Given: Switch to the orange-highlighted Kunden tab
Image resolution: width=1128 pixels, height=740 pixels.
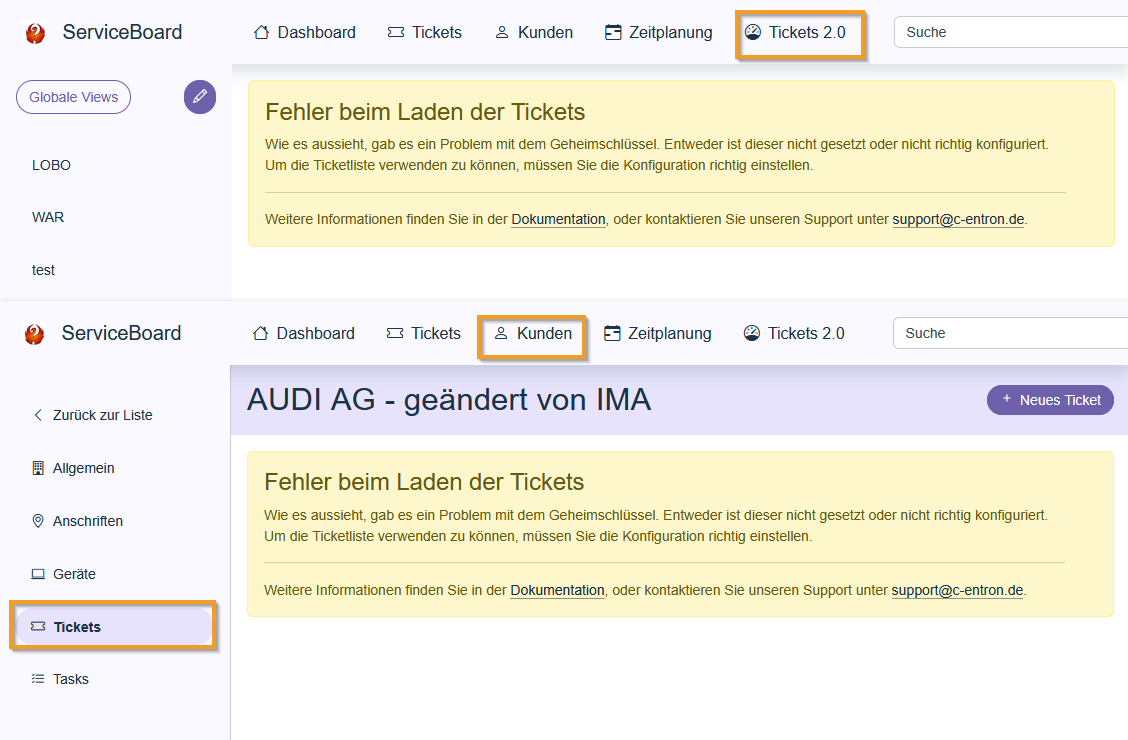Looking at the screenshot, I should click(534, 333).
